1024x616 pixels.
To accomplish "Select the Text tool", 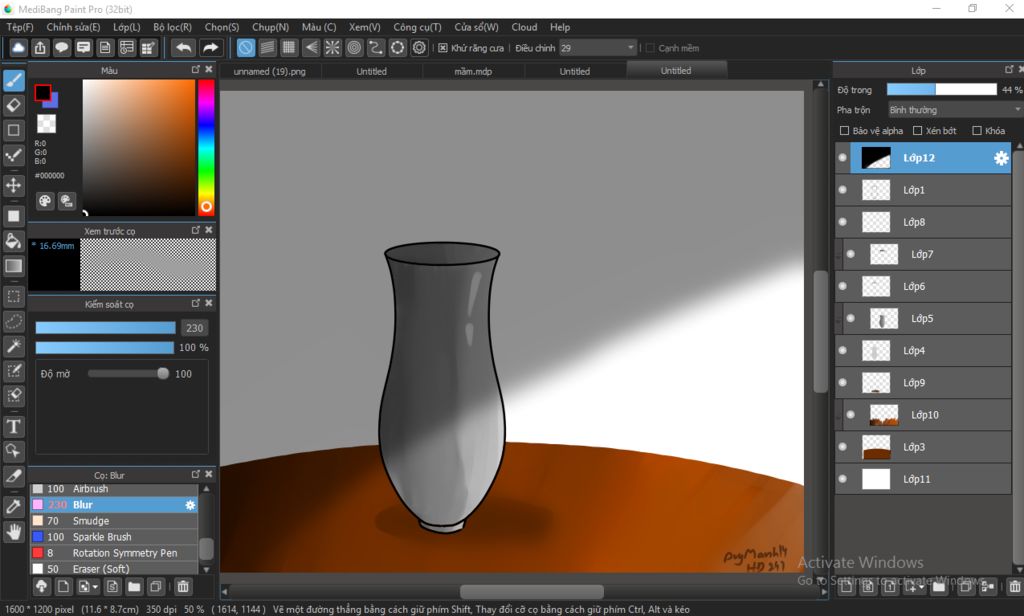I will (x=14, y=427).
